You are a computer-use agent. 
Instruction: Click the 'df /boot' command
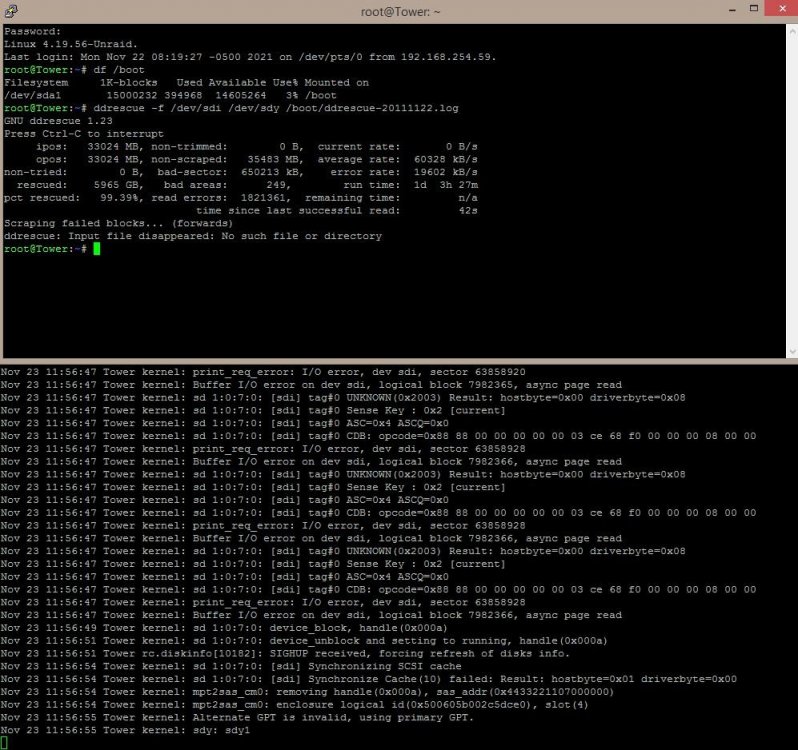(119, 70)
